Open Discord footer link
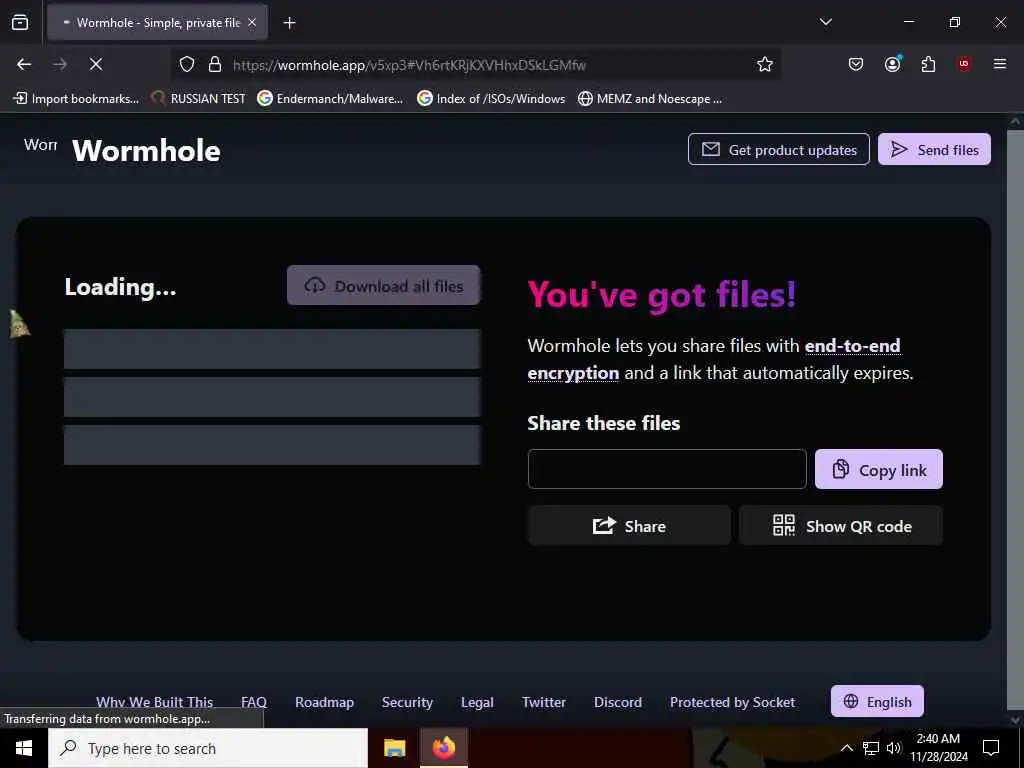Screen dimensions: 1024x768 [x=618, y=702]
